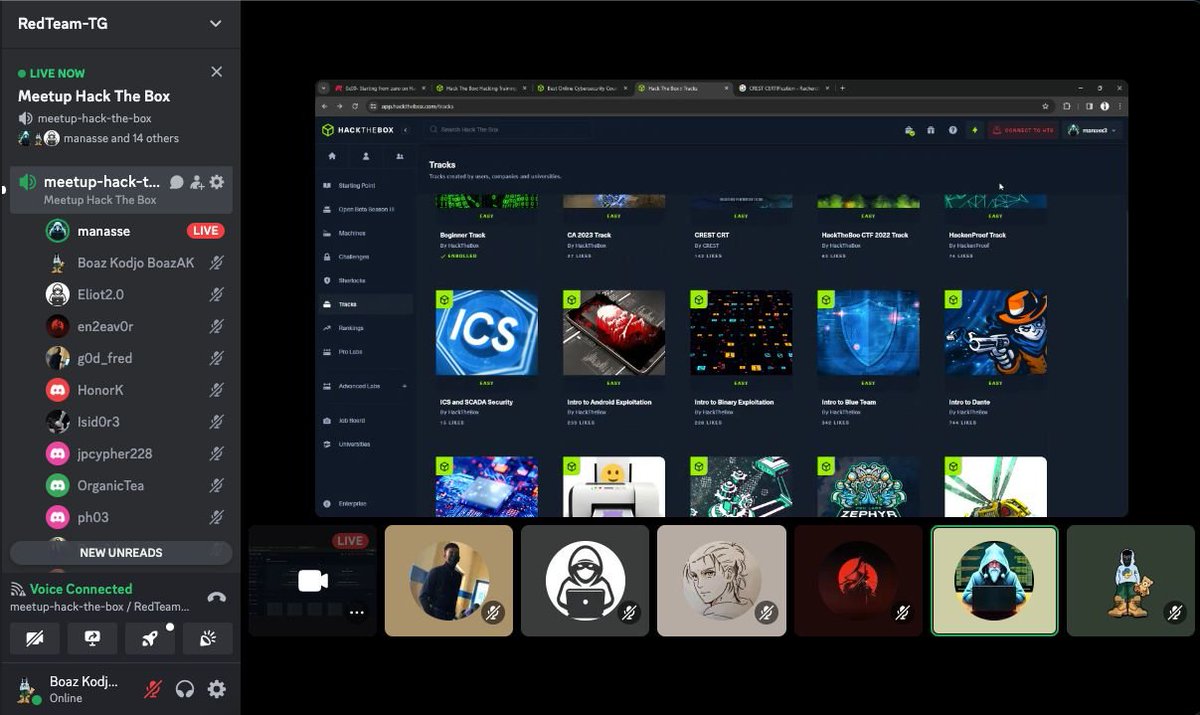1200x715 pixels.
Task: Select user Boaz Kodjo BoazAK in list
Action: [x=134, y=263]
